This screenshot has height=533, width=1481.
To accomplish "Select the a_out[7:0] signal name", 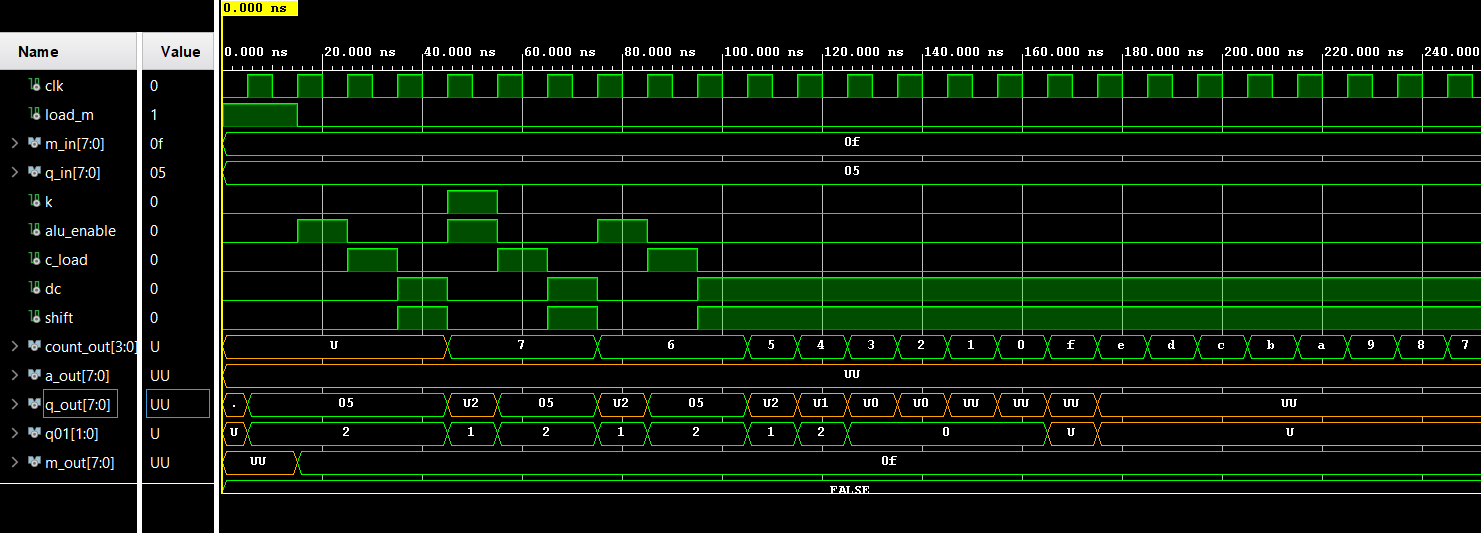I will pos(77,376).
